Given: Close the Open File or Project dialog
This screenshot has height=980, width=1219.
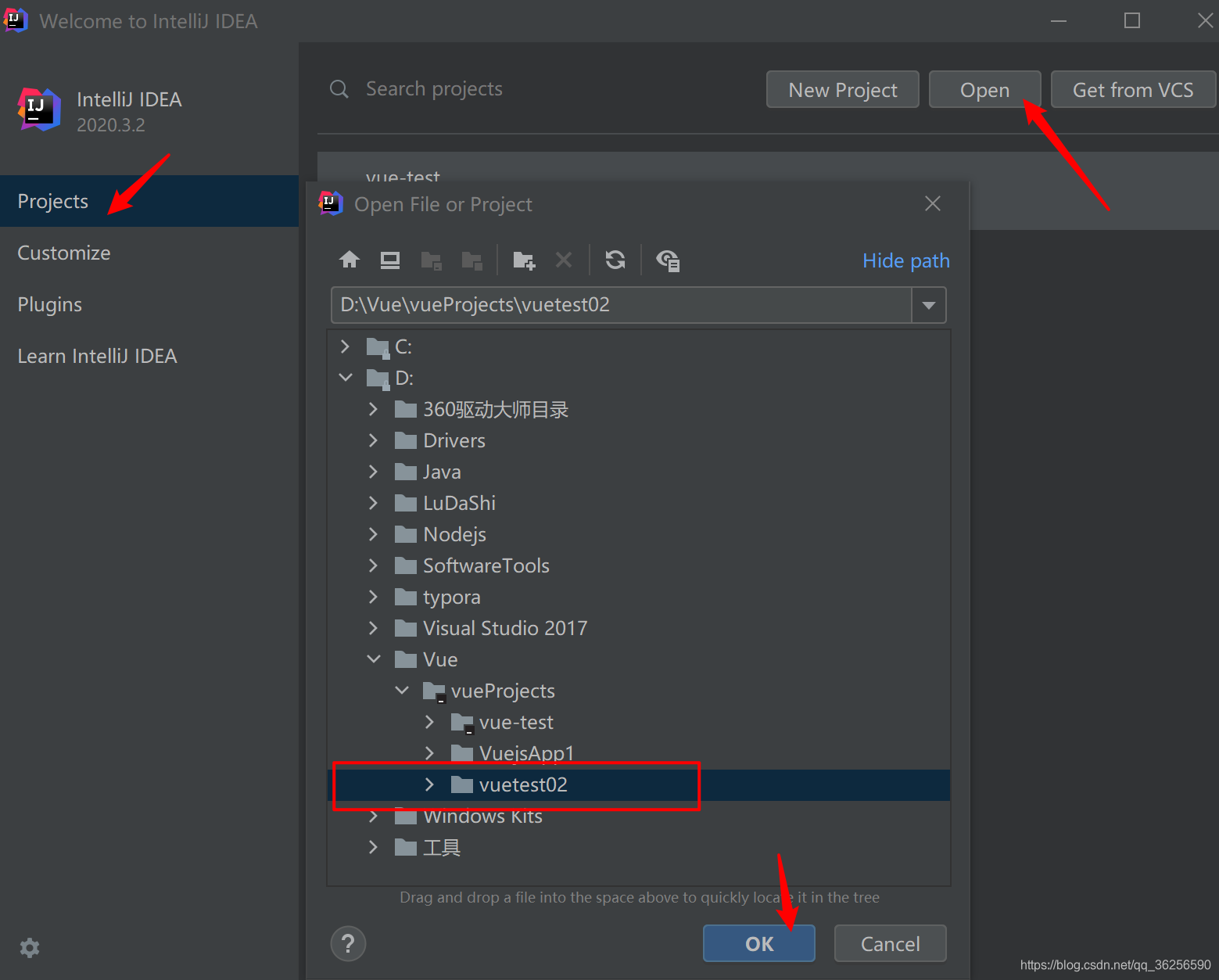Looking at the screenshot, I should click(933, 204).
